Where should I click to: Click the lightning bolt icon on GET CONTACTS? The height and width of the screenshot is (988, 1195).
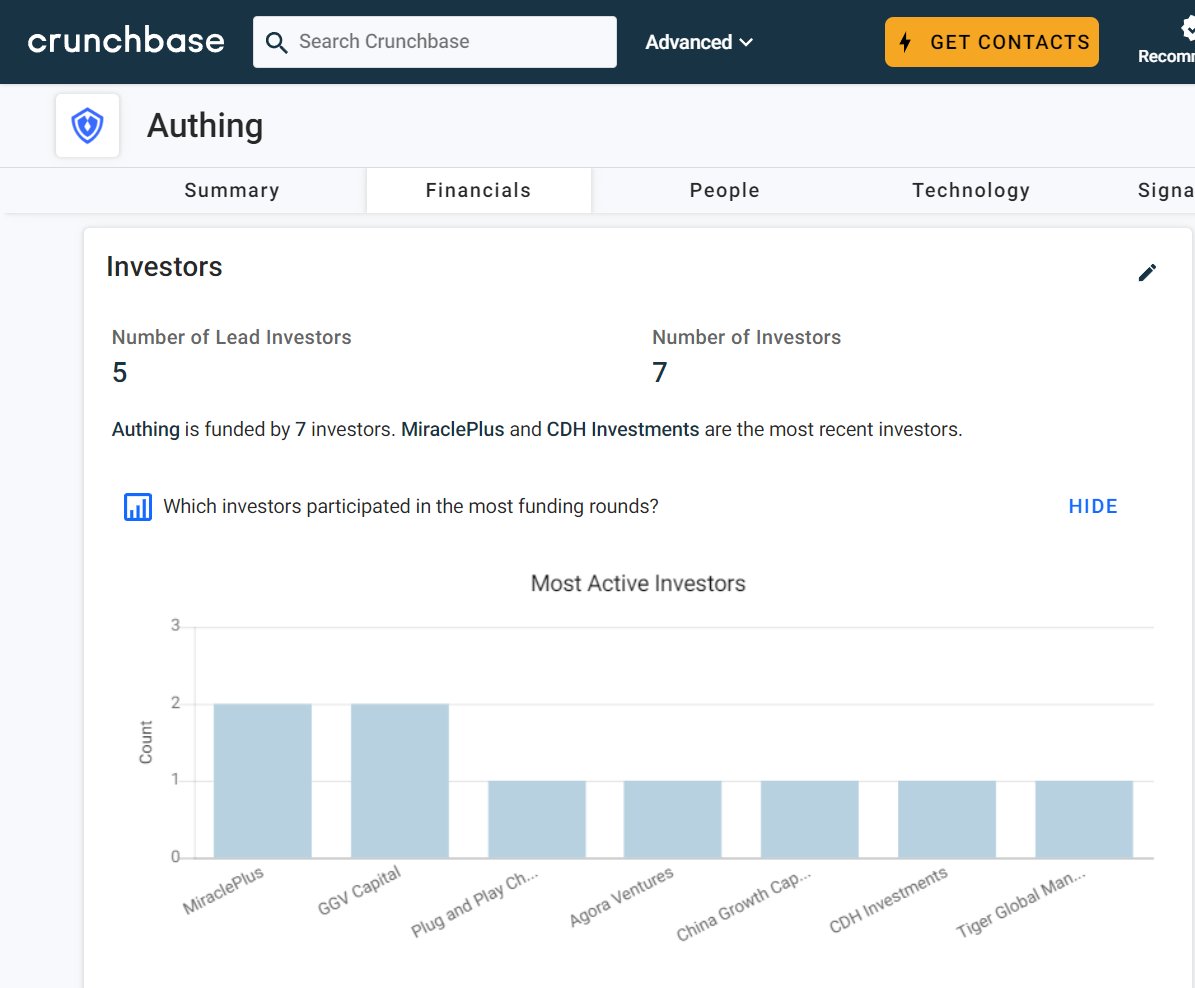[x=905, y=42]
